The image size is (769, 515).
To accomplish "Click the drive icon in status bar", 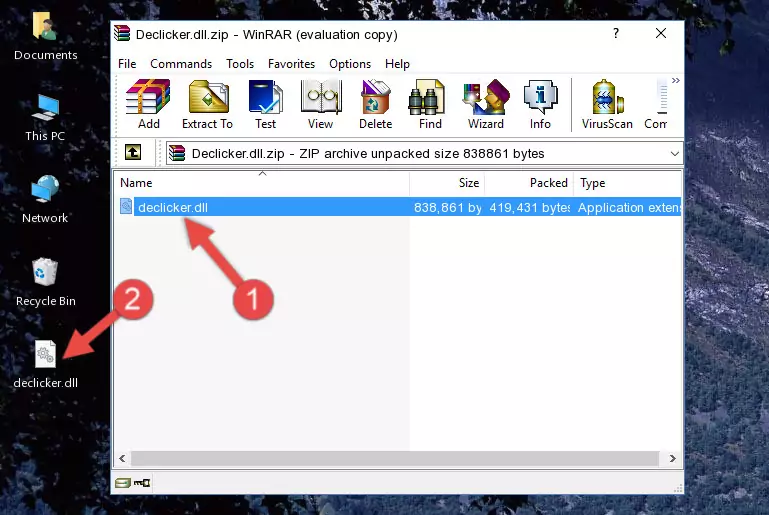I will point(123,483).
